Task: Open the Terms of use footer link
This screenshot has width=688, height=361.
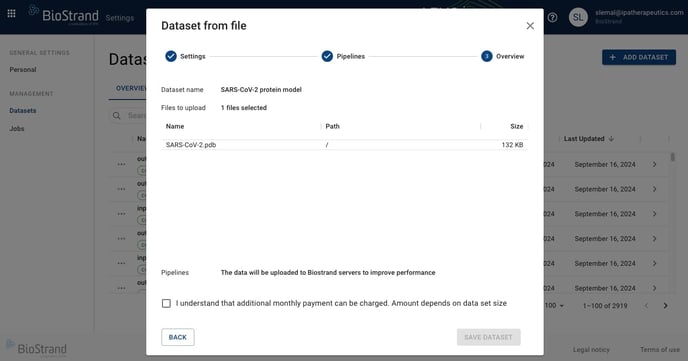Action: pyautogui.click(x=659, y=350)
